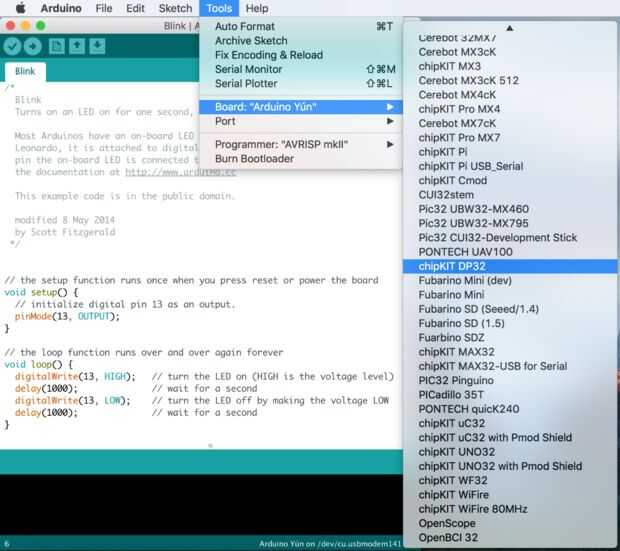Click the pinMode(13, OUTPUT) code line
This screenshot has width=620, height=551.
tap(67, 316)
